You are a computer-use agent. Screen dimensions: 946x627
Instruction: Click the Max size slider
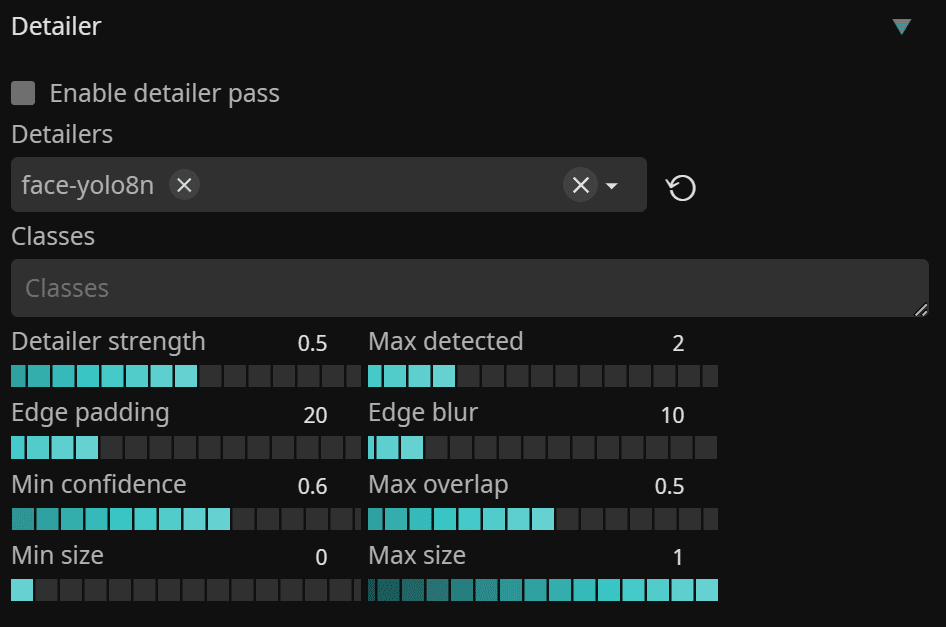click(x=543, y=590)
